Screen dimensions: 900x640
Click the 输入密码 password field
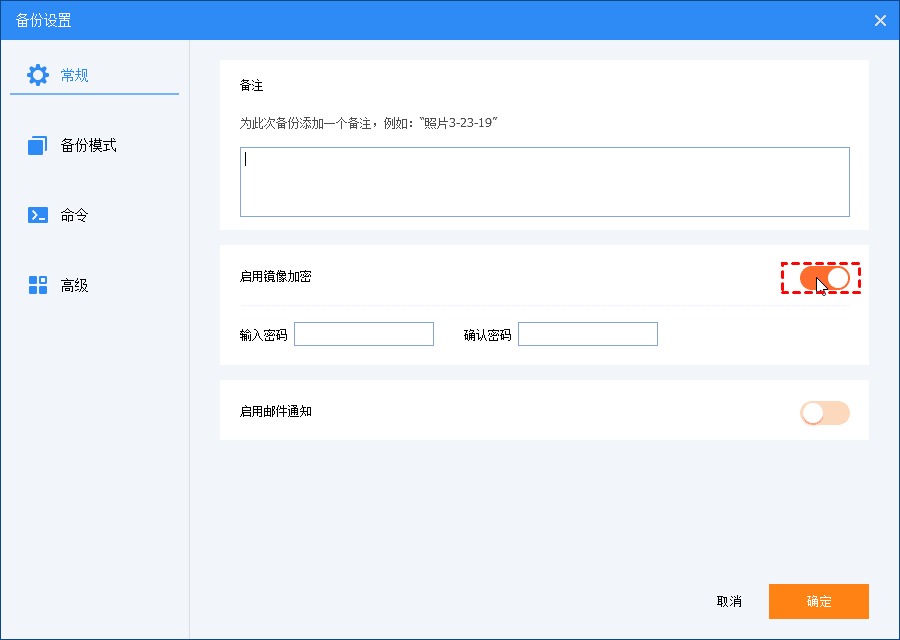coord(364,334)
